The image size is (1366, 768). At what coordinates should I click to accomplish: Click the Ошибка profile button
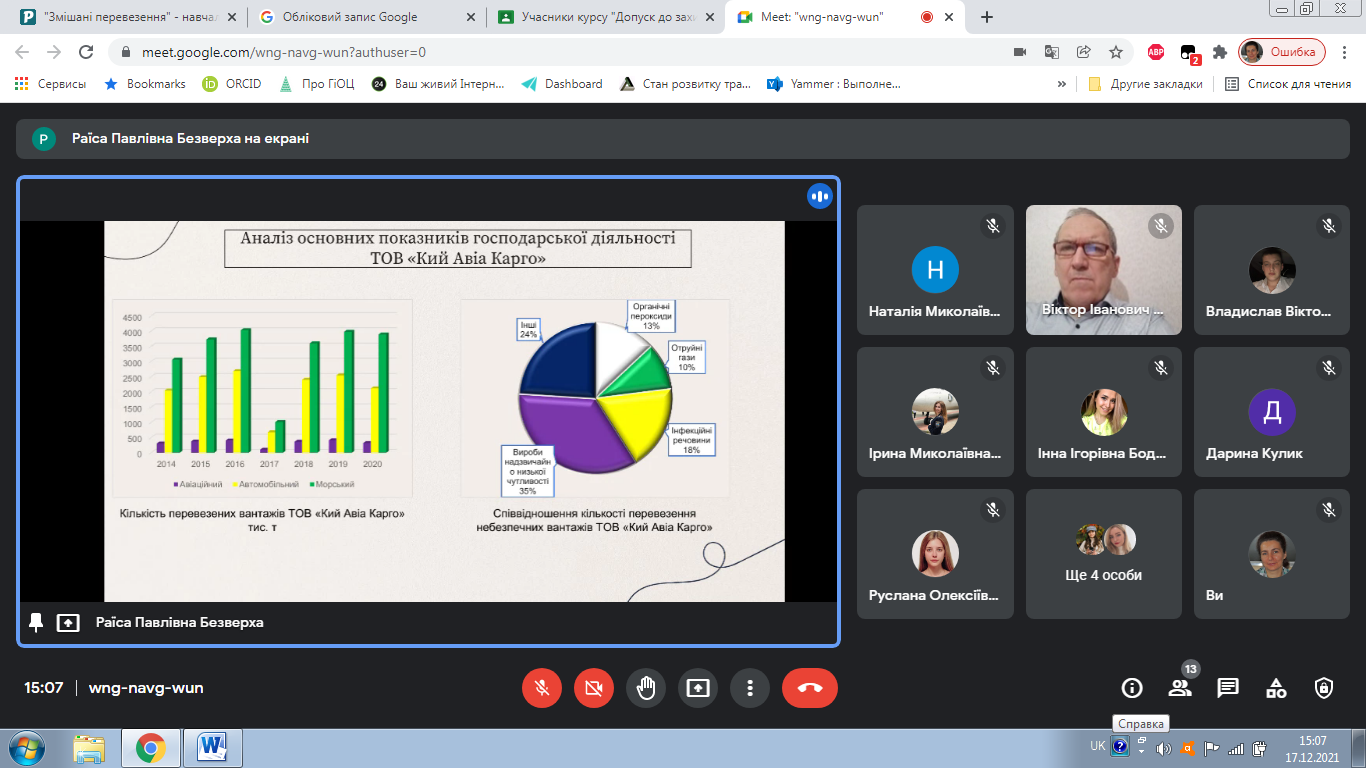pos(1283,52)
